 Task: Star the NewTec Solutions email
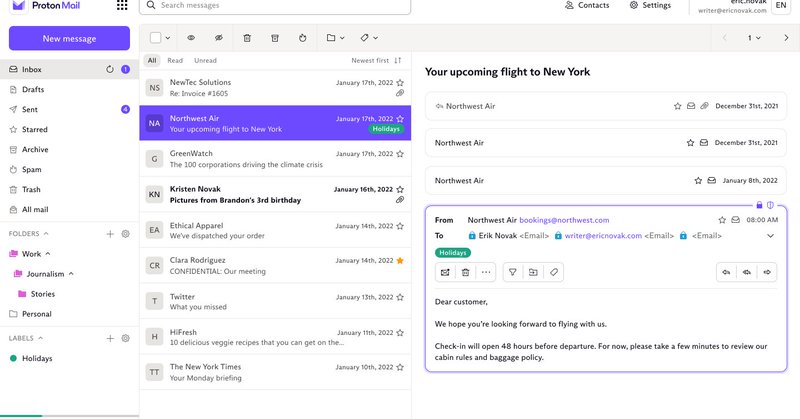[x=400, y=83]
